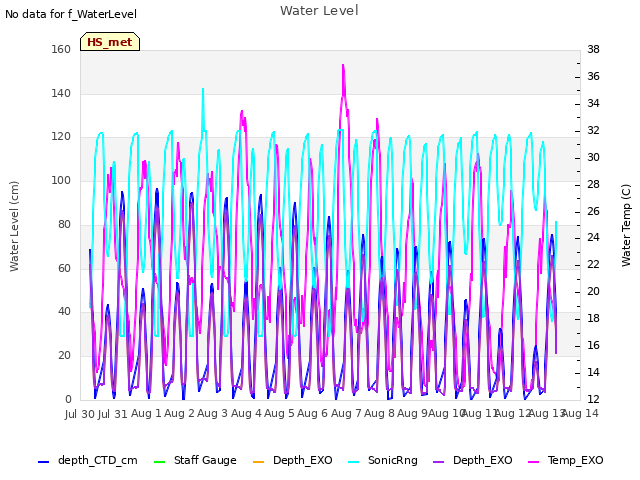Viewport: 640px width, 480px height.
Task: Click the Aug 14 x-axis tick label
Action: pyautogui.click(x=580, y=413)
